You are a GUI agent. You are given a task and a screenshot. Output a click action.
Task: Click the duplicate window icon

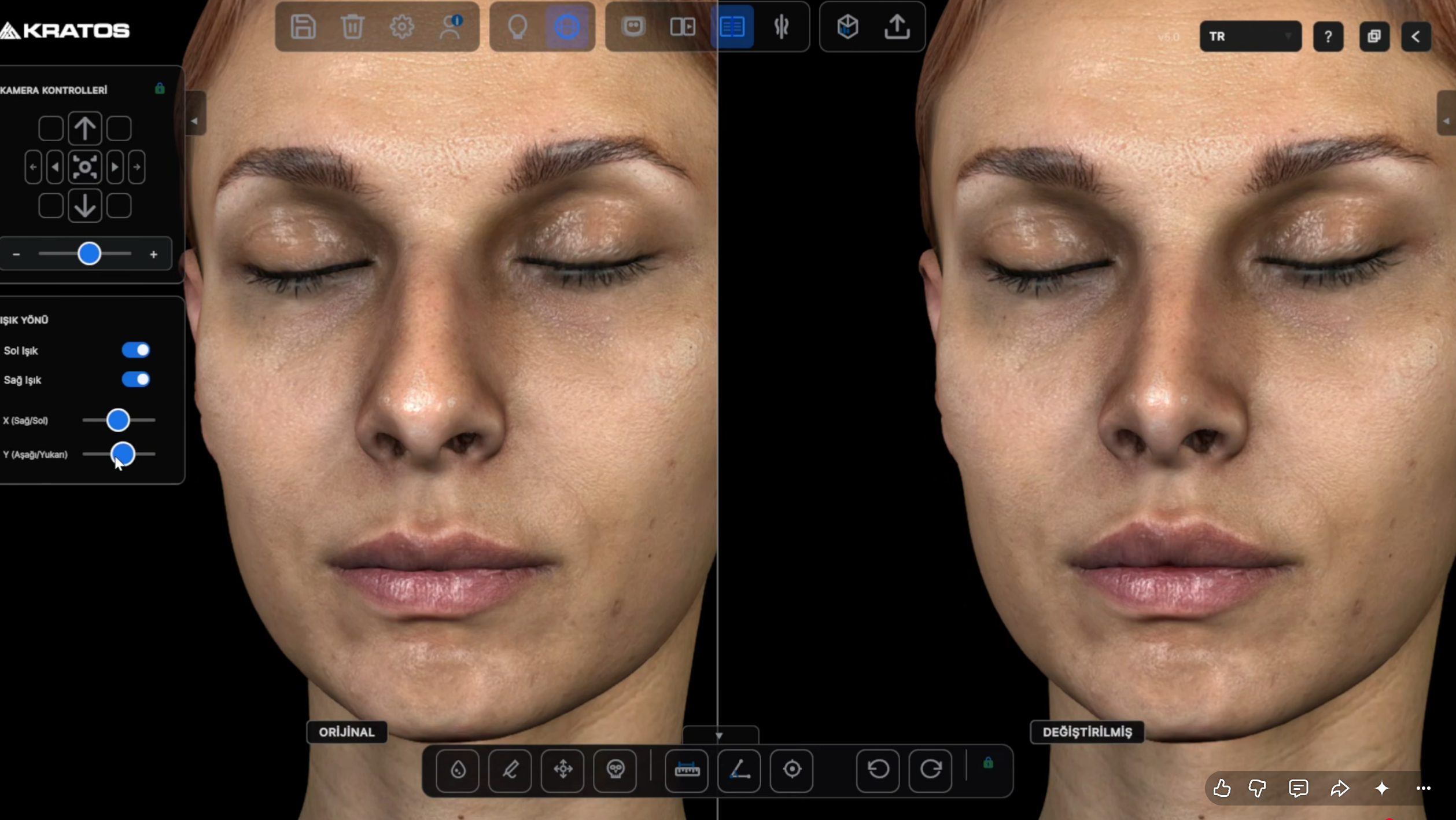[x=1374, y=36]
